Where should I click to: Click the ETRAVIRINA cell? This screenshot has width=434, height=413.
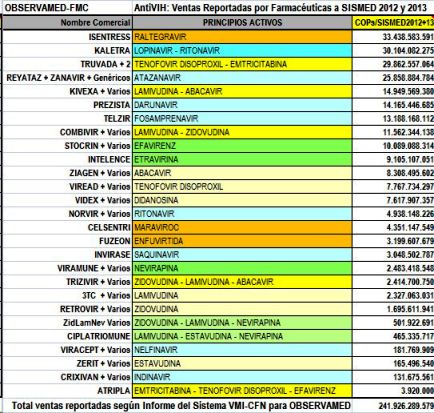click(x=242, y=159)
